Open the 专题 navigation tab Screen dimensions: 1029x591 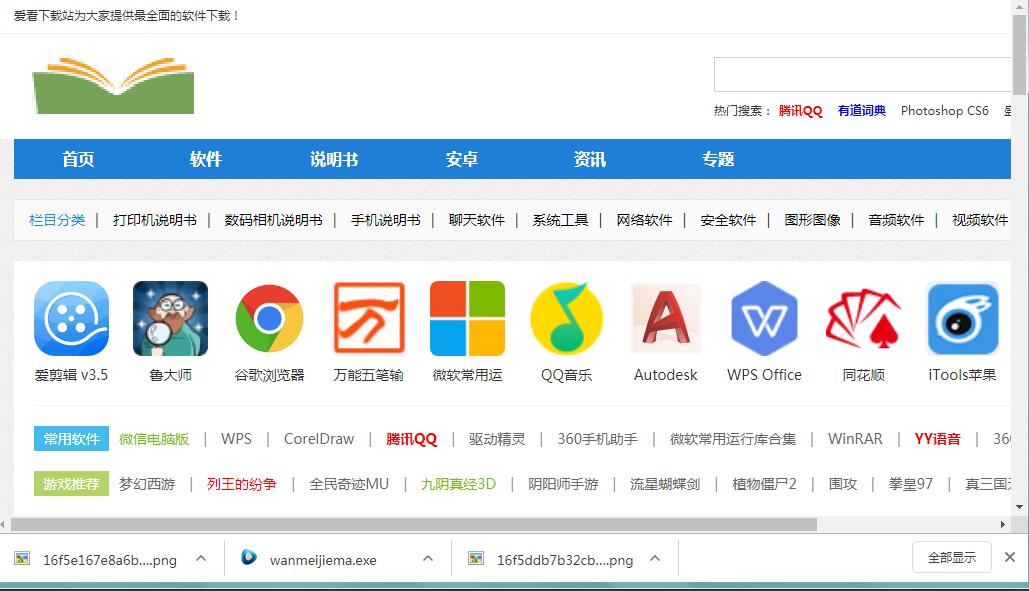(718, 159)
